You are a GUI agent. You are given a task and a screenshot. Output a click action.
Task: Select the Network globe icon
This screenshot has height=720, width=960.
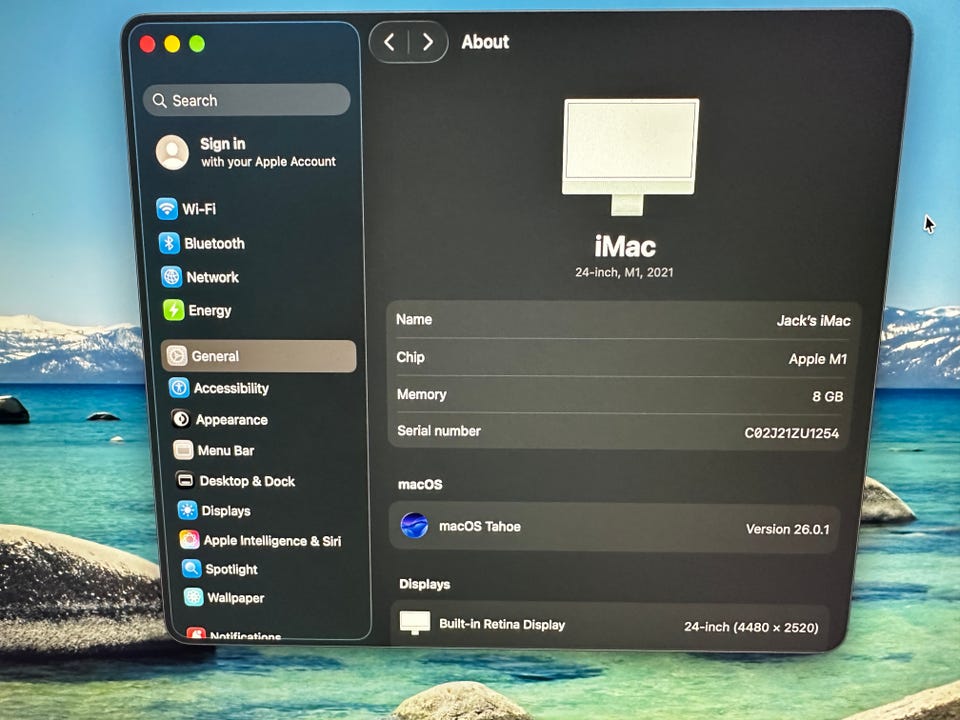(171, 277)
